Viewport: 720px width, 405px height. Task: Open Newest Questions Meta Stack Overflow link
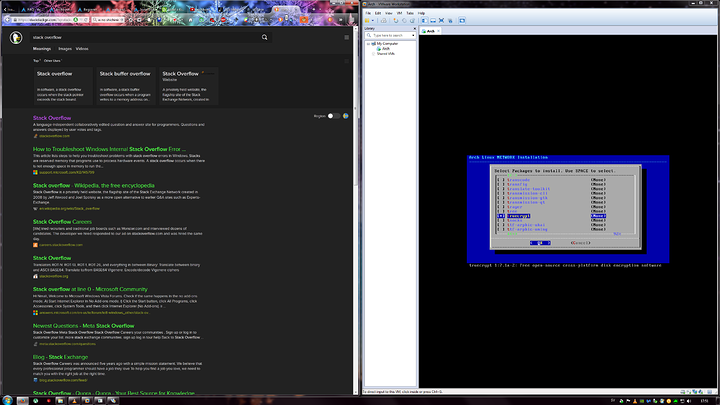84,326
